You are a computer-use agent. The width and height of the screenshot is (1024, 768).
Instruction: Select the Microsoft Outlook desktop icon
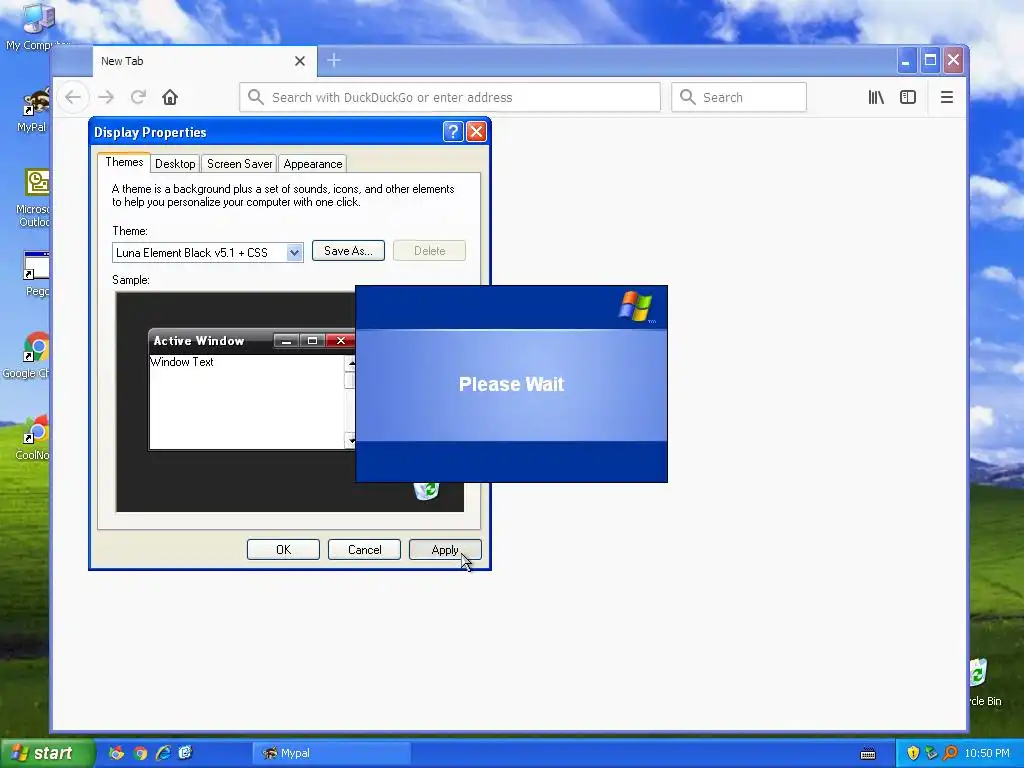tap(34, 198)
